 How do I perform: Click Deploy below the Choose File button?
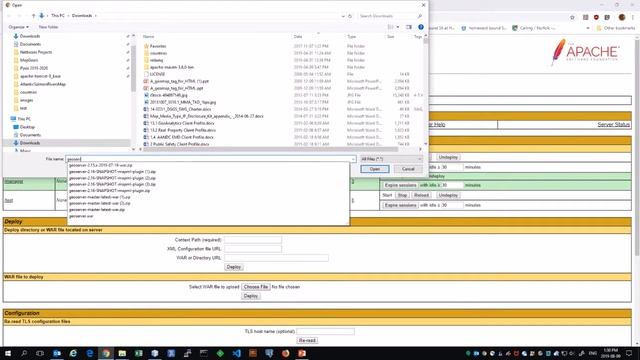[x=251, y=296]
